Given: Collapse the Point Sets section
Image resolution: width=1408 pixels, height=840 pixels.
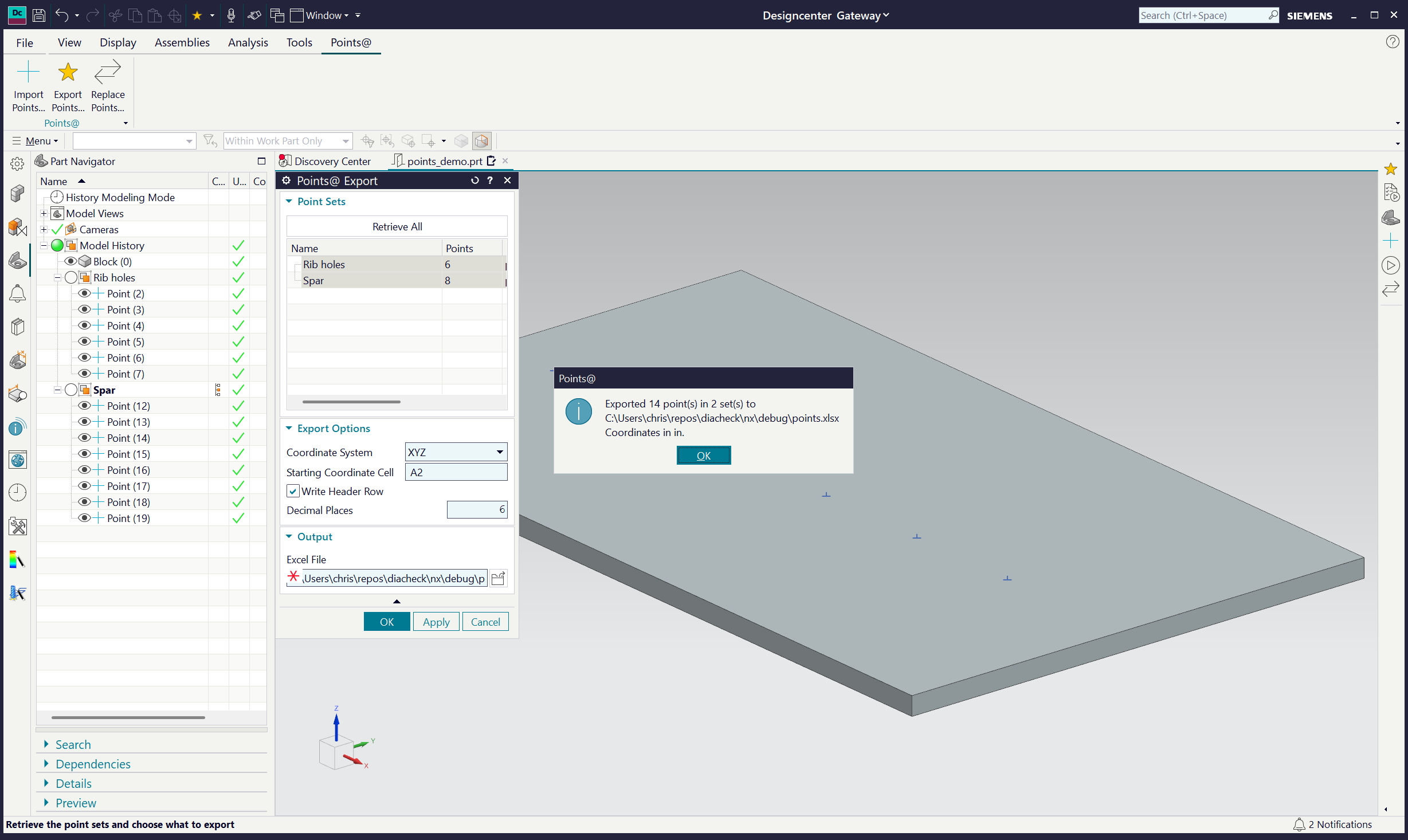Looking at the screenshot, I should [289, 202].
